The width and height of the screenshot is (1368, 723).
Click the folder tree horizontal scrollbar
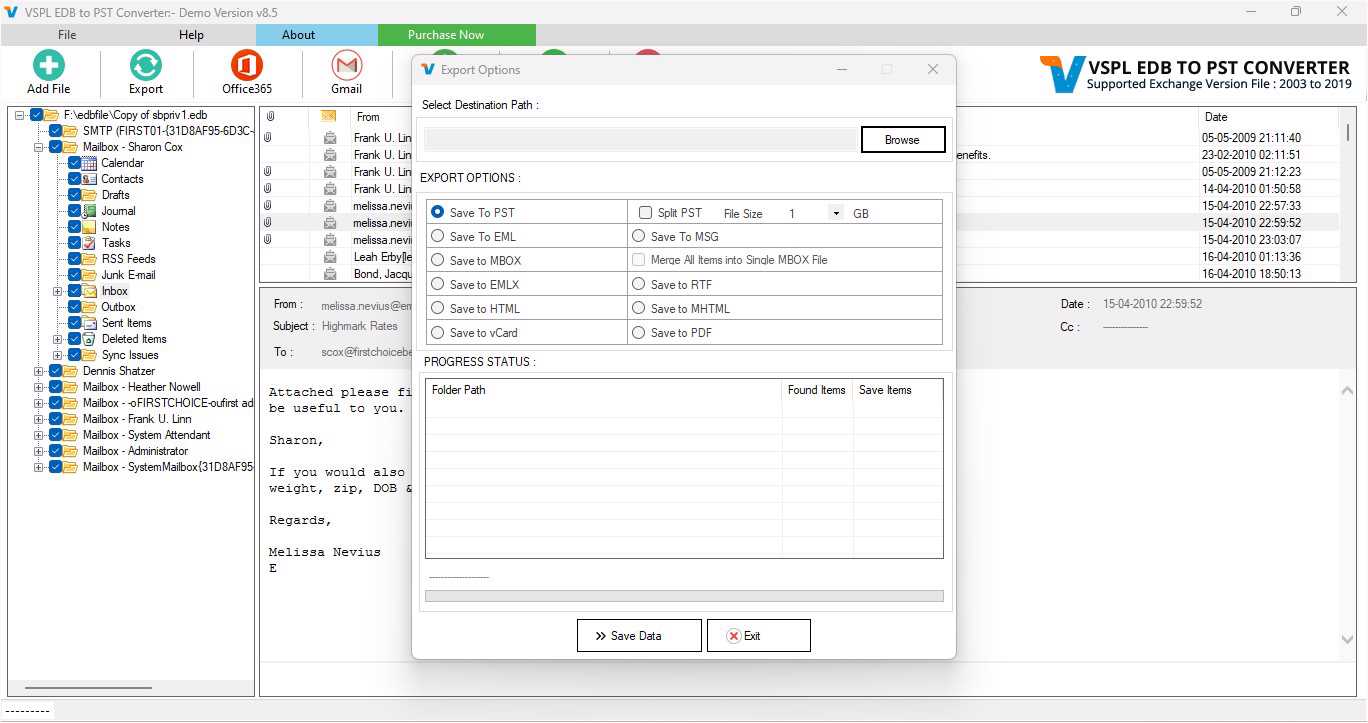point(90,689)
